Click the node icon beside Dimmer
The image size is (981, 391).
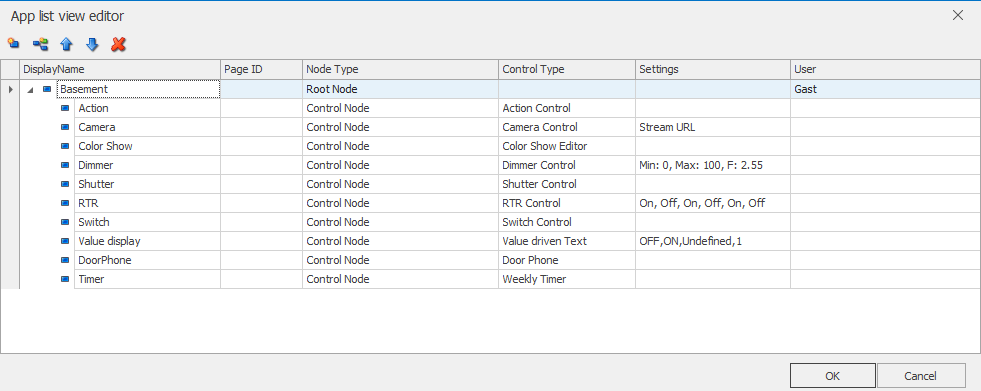click(65, 165)
